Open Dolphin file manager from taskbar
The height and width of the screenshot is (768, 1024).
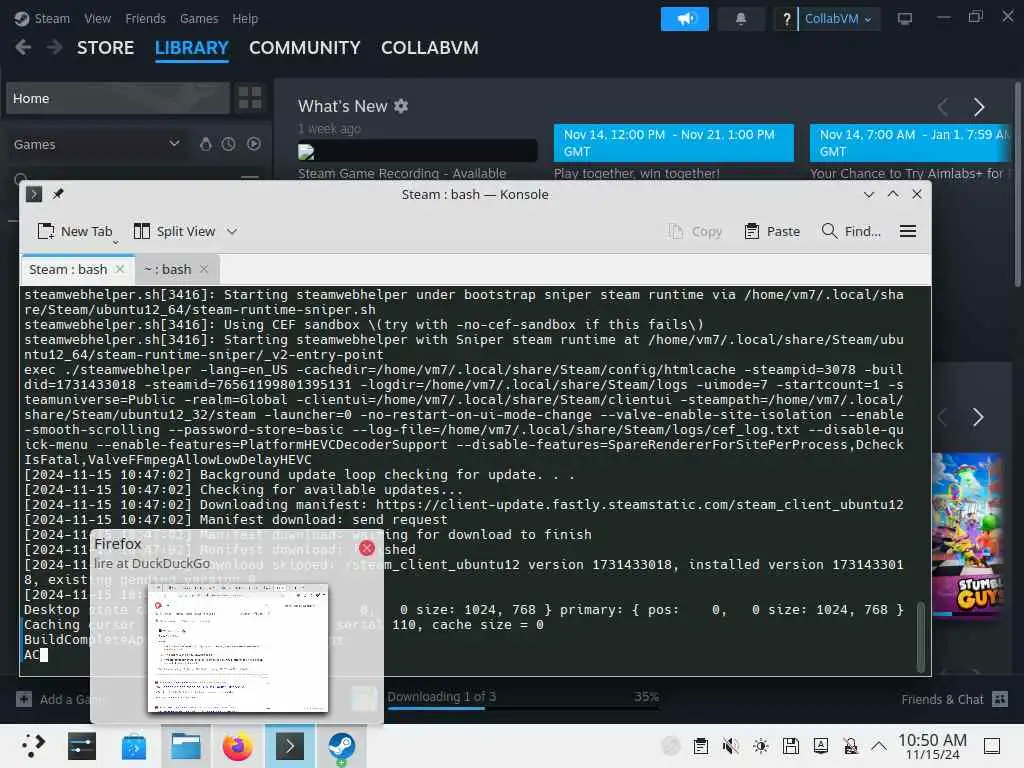[186, 746]
